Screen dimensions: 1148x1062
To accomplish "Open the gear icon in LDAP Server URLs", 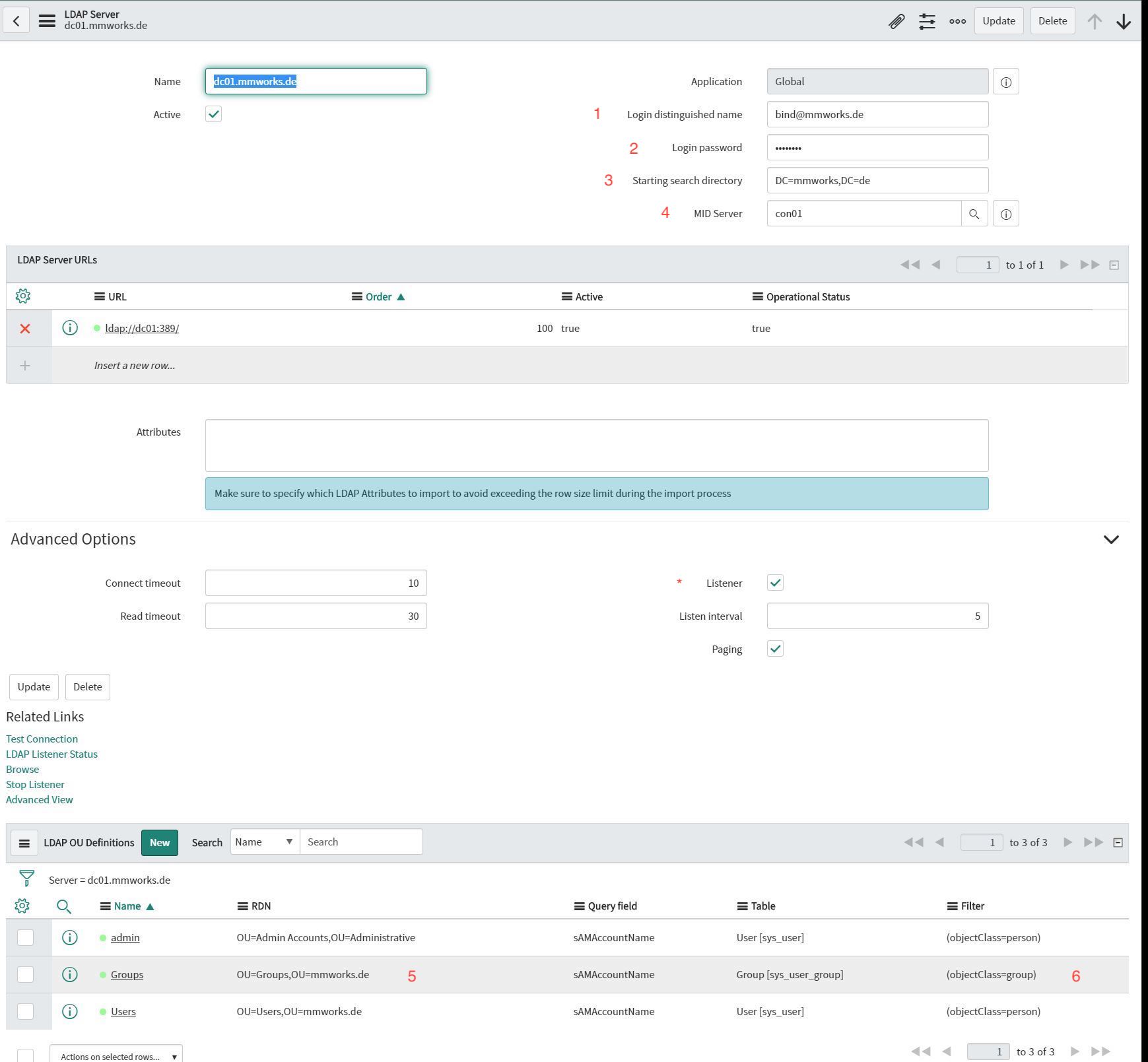I will coord(23,296).
